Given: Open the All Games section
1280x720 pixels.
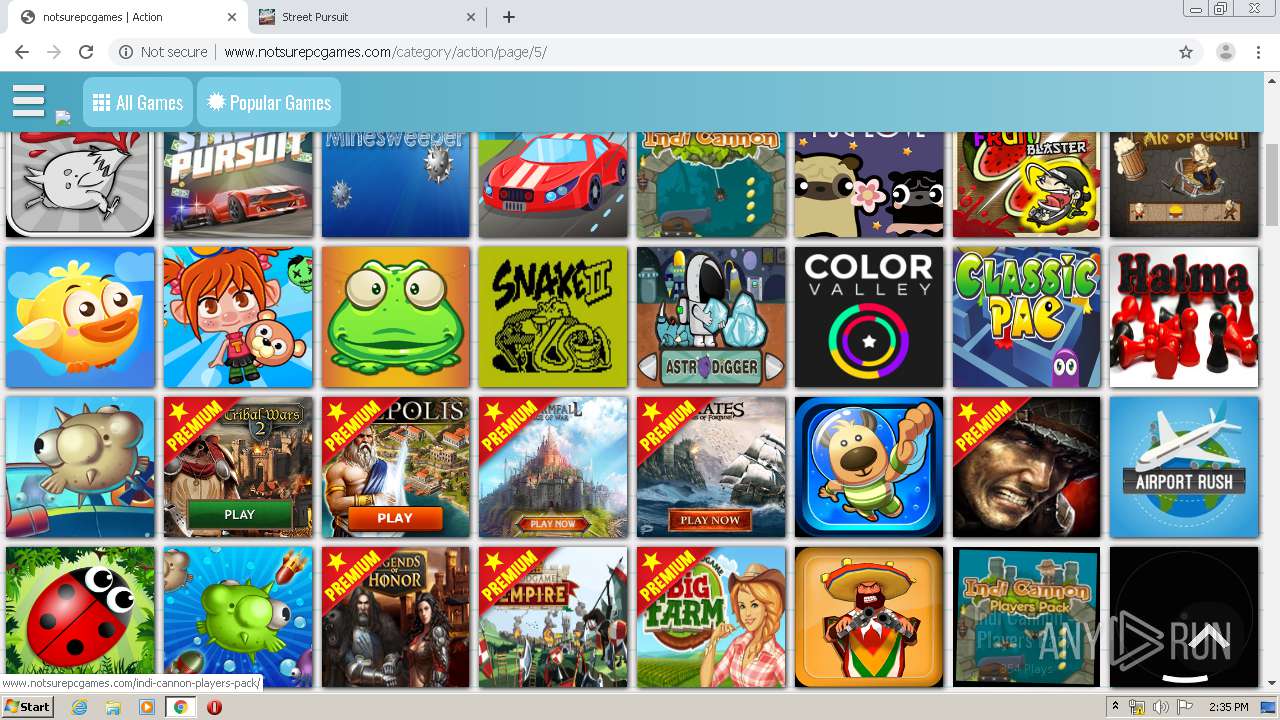Looking at the screenshot, I should (138, 103).
